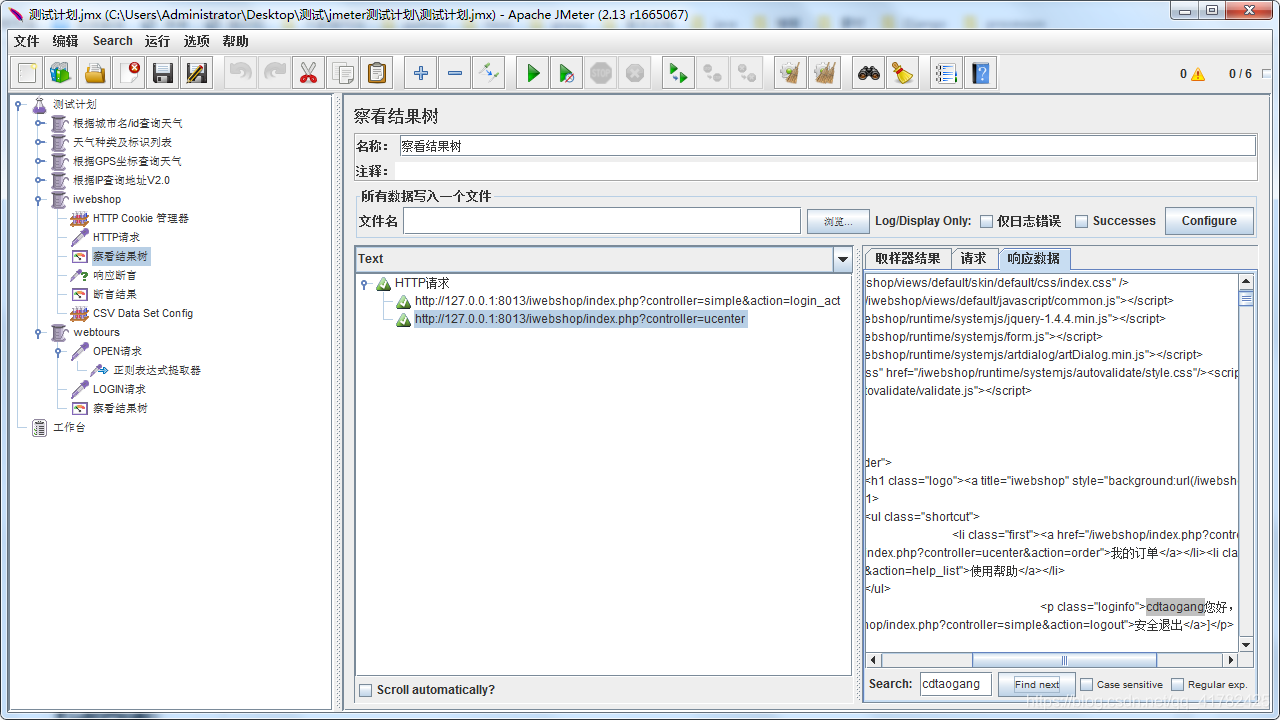Click the response vertical scrollbar thumb
Image resolution: width=1280 pixels, height=720 pixels.
[x=1246, y=298]
